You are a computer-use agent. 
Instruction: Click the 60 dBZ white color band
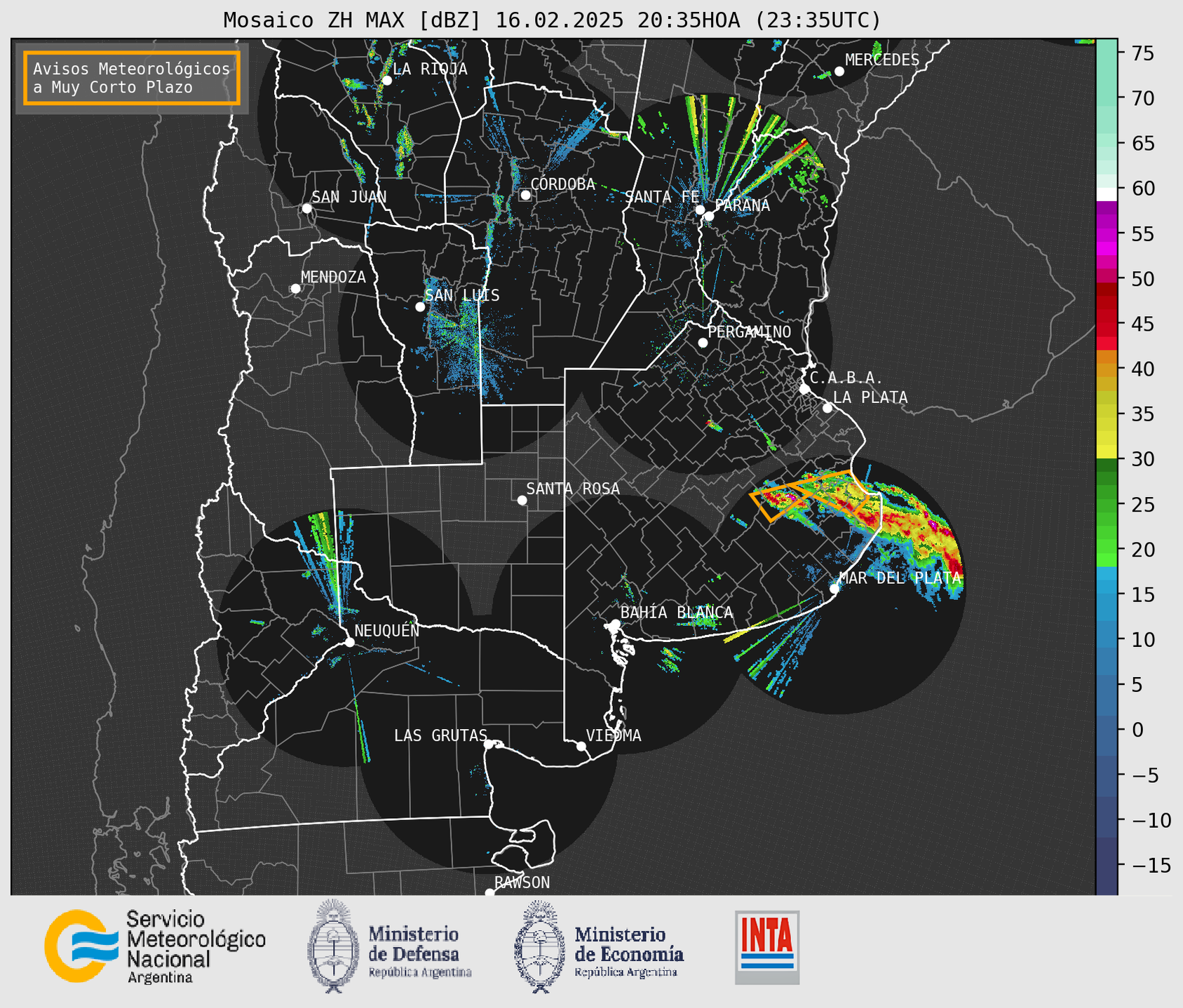[1107, 193]
